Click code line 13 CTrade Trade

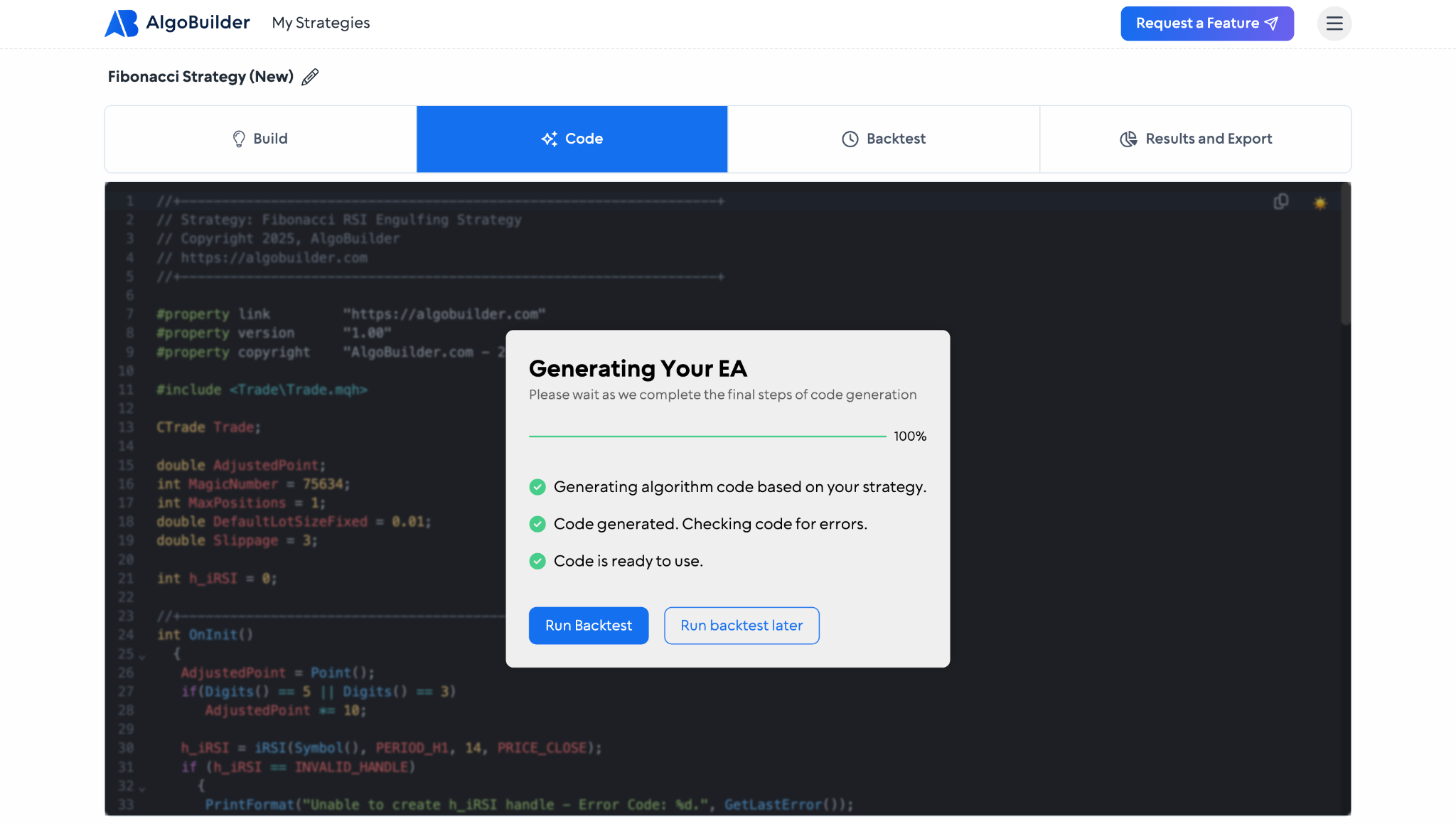click(208, 427)
